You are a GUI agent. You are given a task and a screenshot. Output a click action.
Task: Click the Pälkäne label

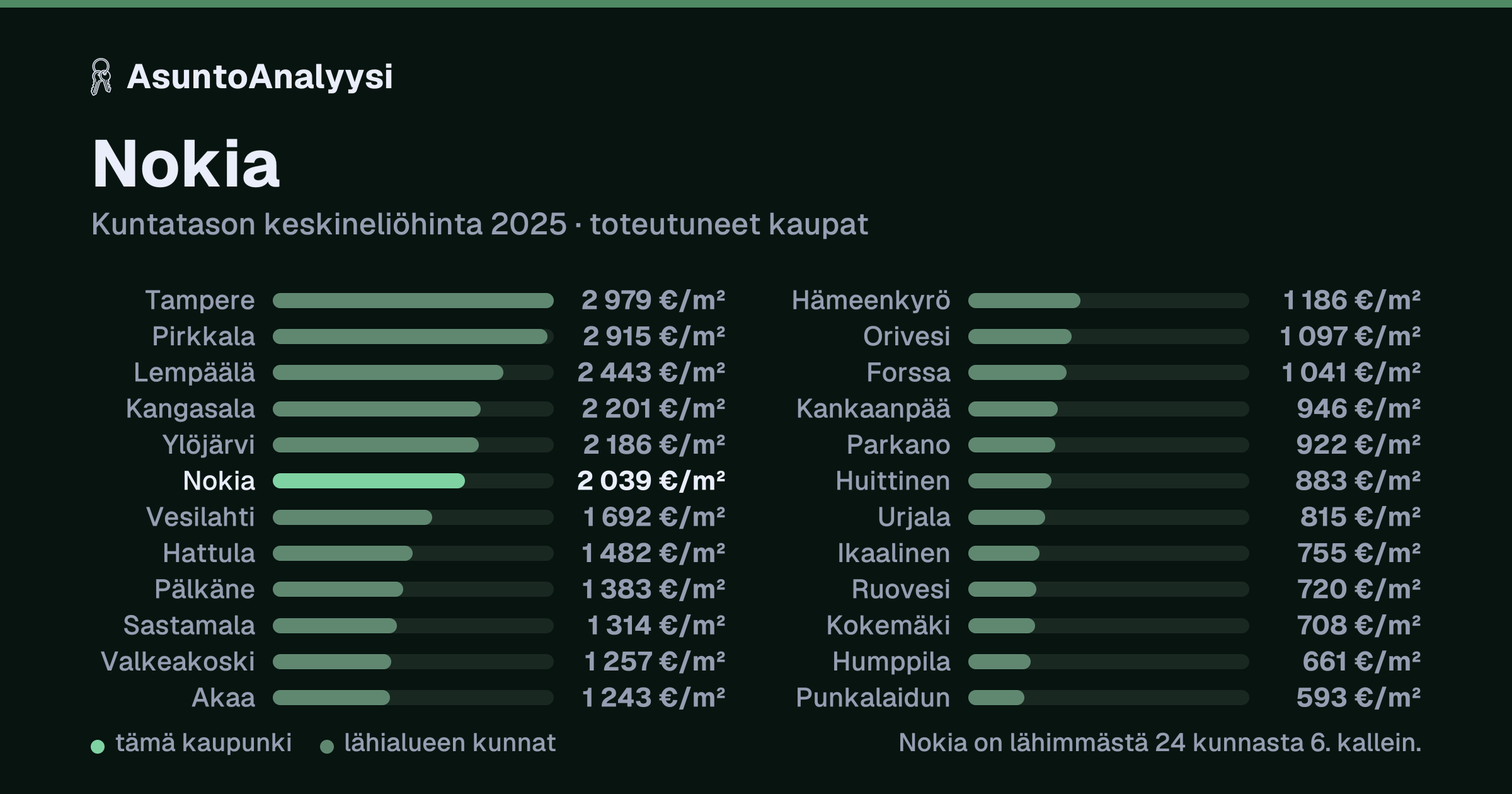[x=205, y=589]
